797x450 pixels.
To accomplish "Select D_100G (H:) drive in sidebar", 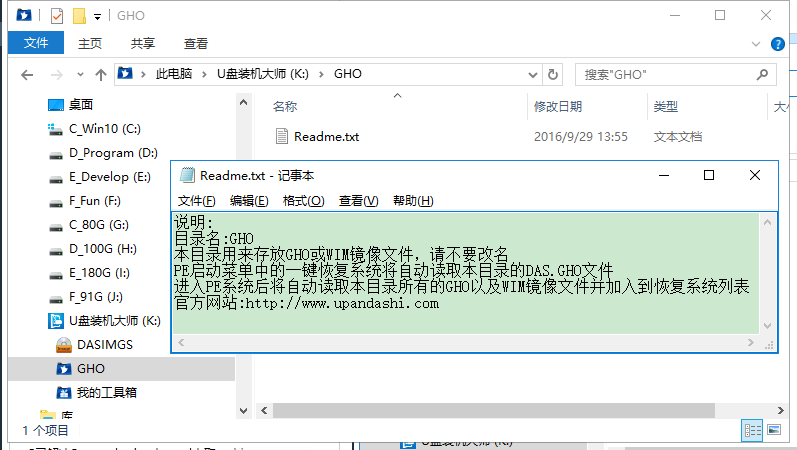I will tap(103, 249).
